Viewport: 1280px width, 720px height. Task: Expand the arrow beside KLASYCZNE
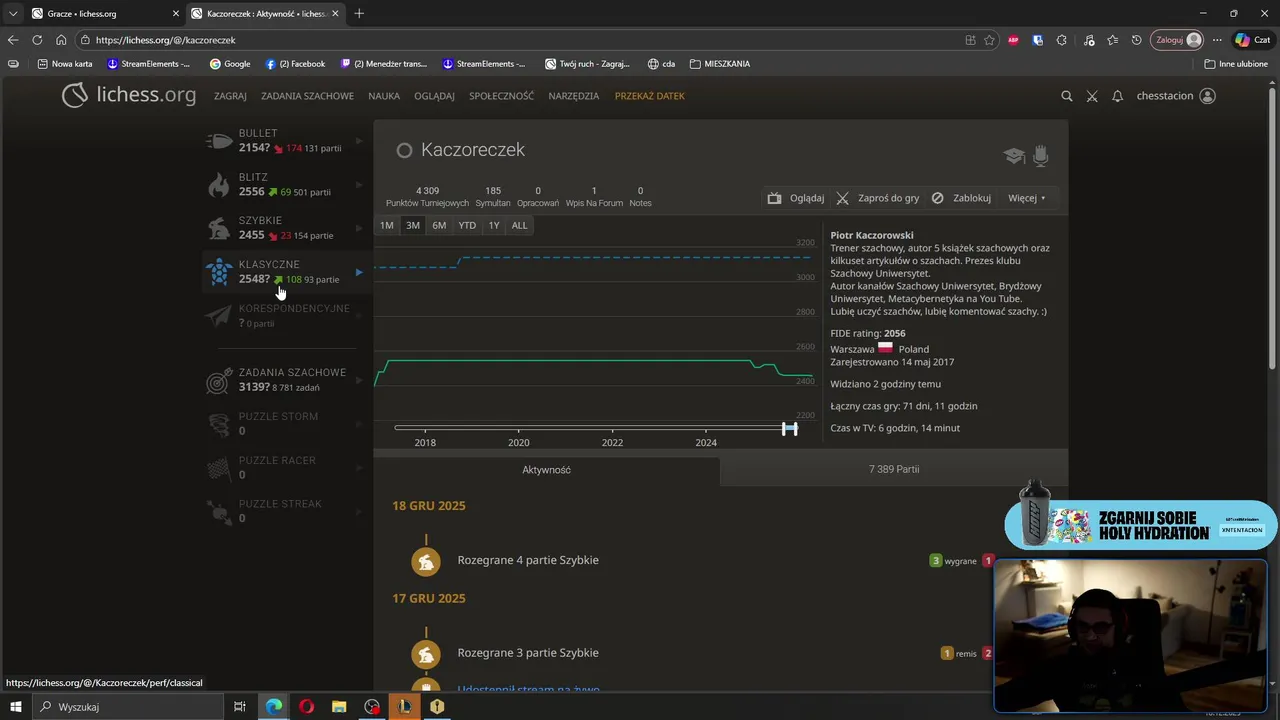(359, 272)
